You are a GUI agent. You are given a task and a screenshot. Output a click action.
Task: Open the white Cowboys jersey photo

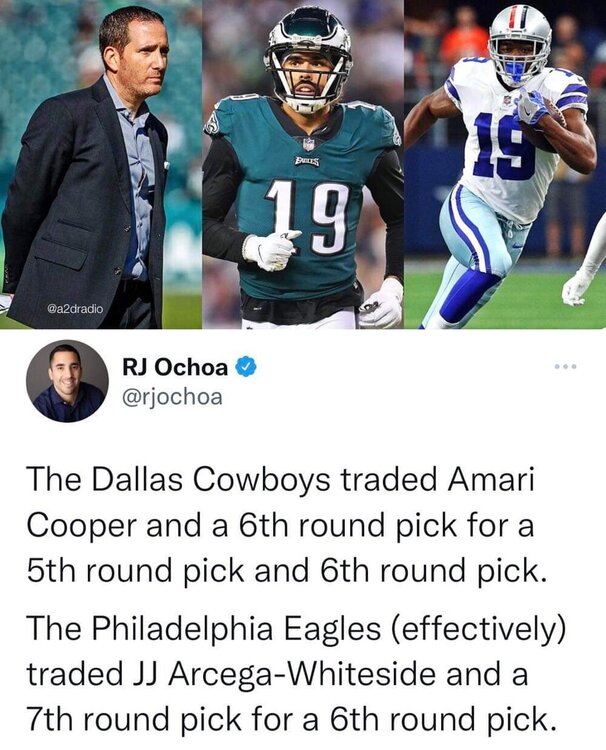pos(505,164)
